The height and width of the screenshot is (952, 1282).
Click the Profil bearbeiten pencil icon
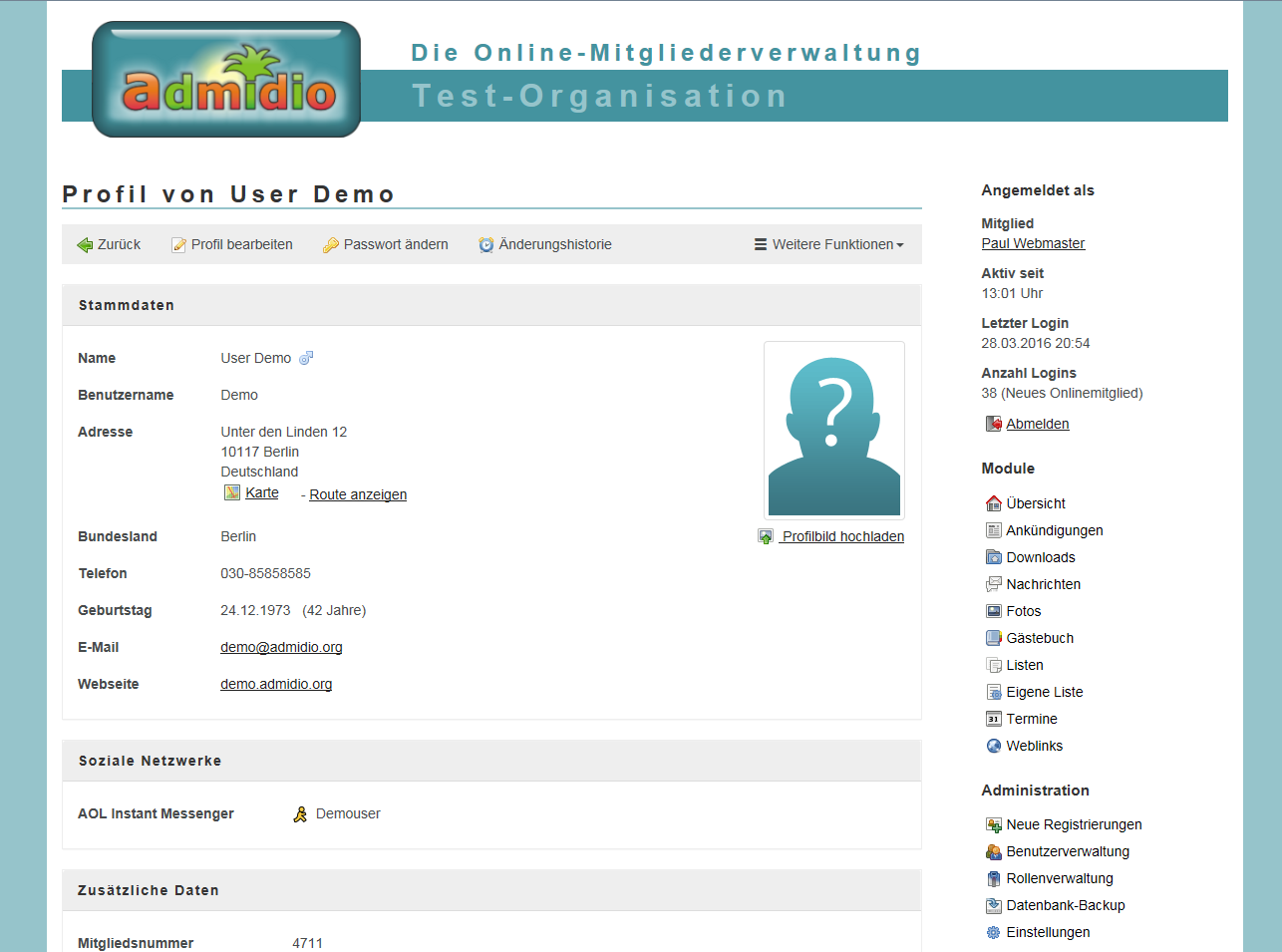(179, 245)
